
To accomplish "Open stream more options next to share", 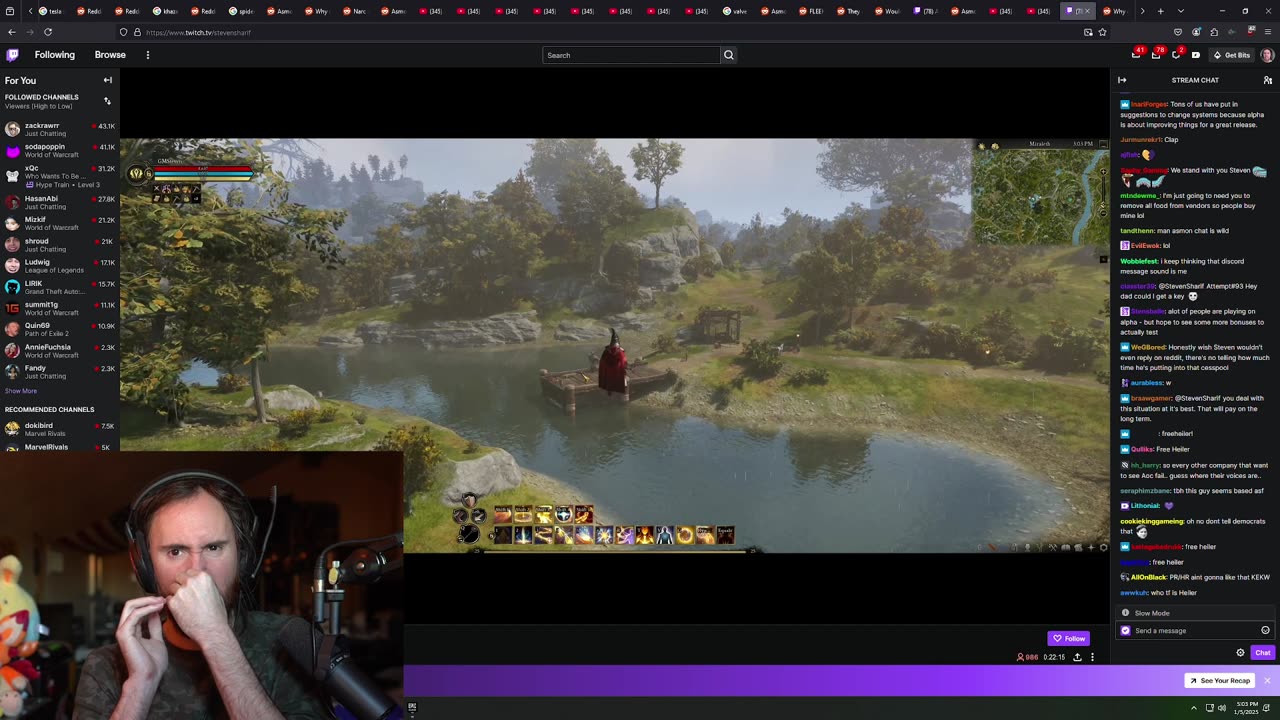I will point(1092,657).
